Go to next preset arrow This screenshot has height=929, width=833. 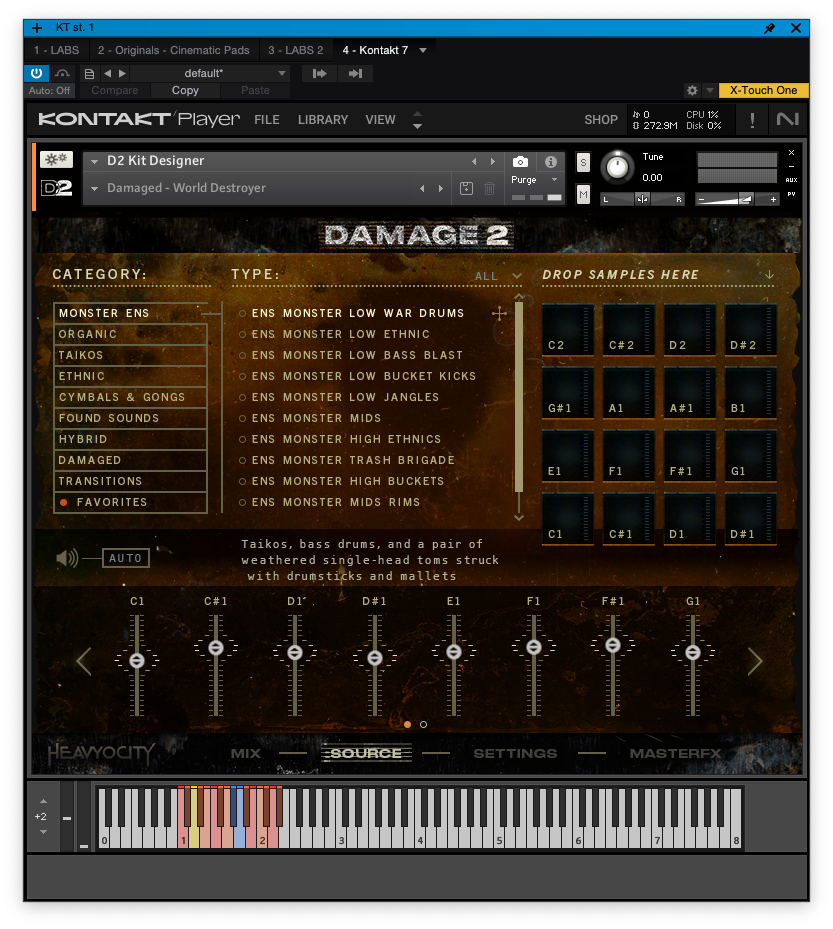(122, 73)
